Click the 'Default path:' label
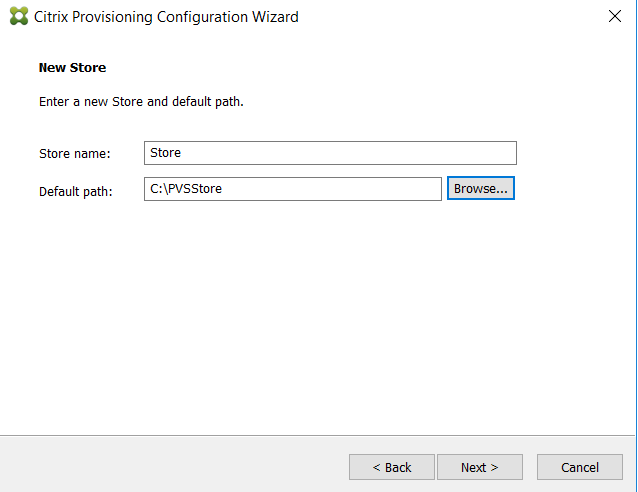The height and width of the screenshot is (492, 638). pos(76,191)
